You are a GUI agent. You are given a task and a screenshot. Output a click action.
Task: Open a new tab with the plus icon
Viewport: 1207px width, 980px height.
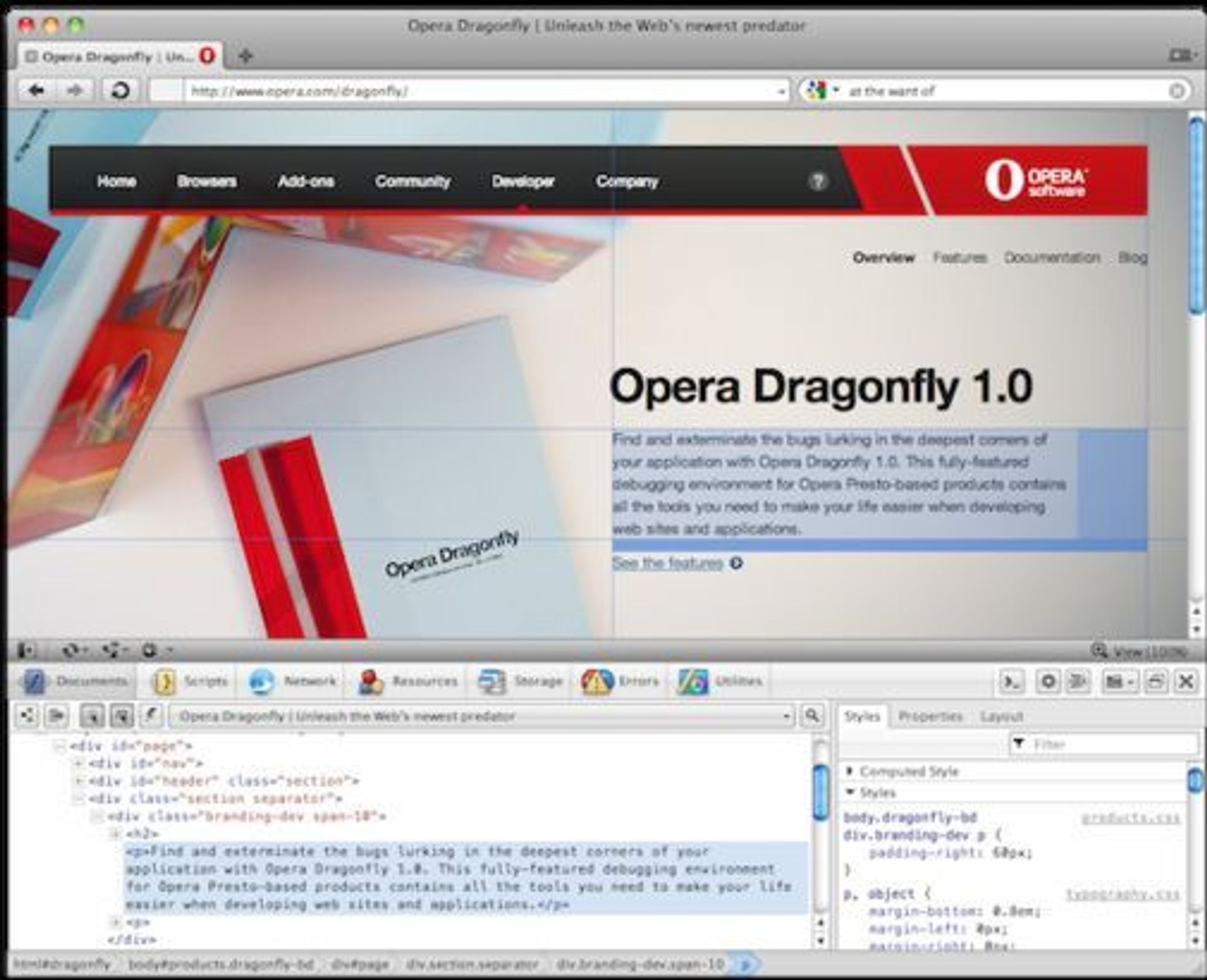click(x=245, y=56)
